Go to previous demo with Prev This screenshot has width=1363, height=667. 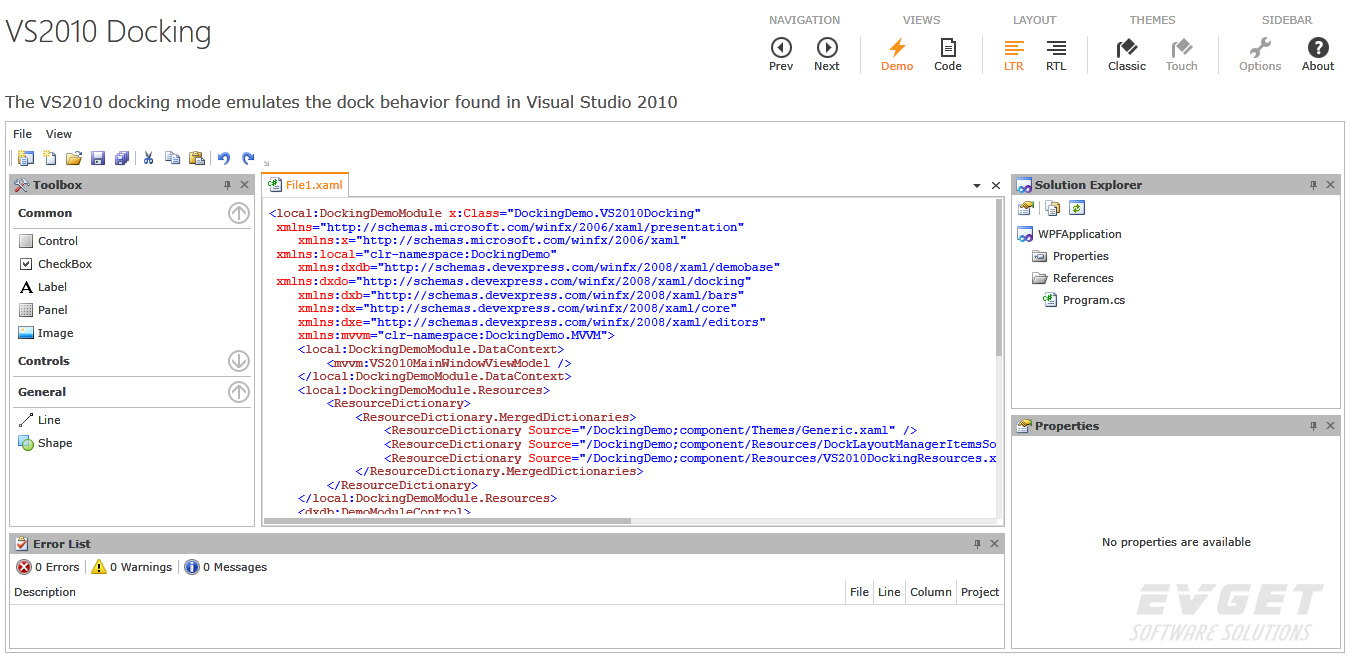pyautogui.click(x=781, y=54)
